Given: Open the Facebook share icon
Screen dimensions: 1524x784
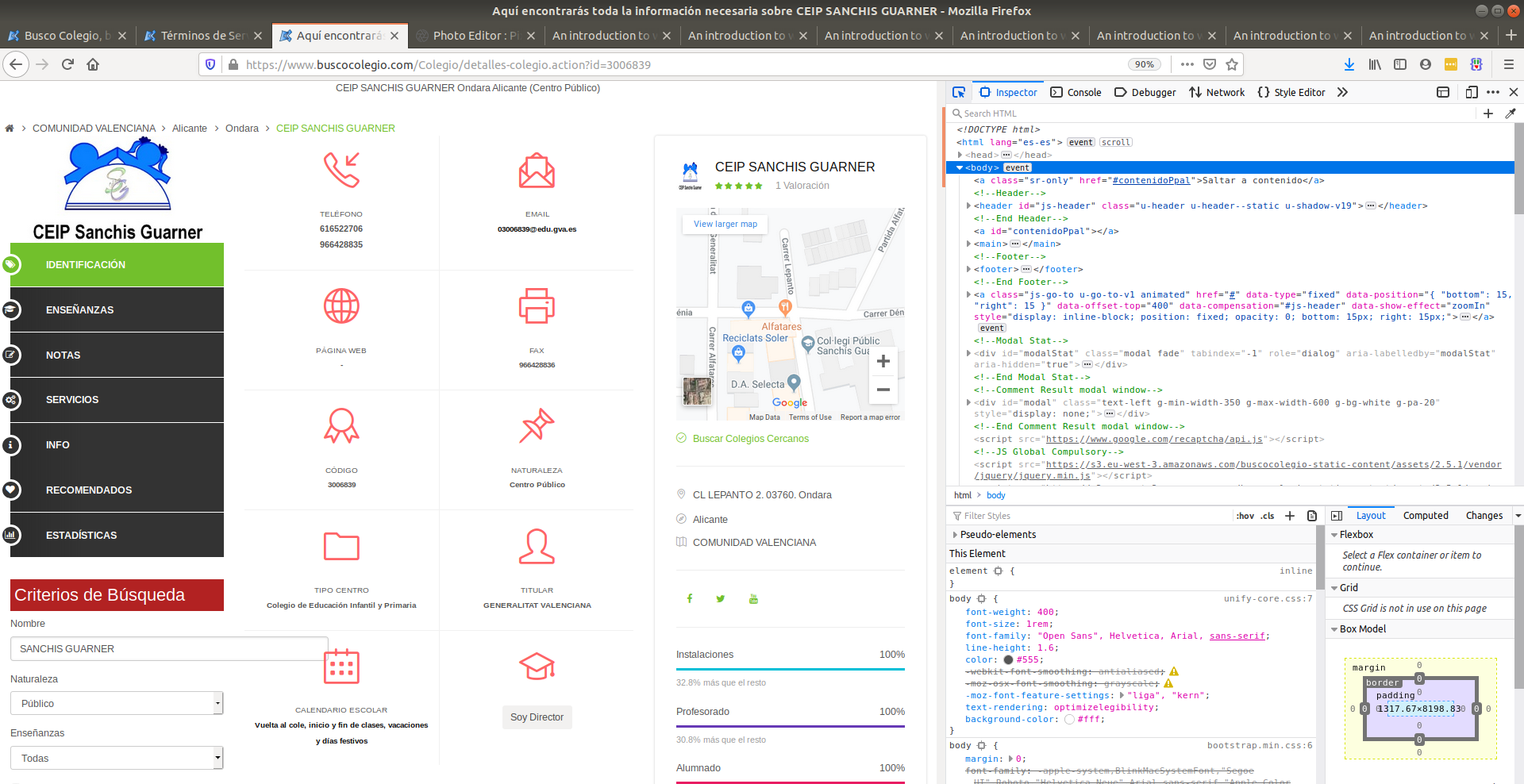Looking at the screenshot, I should coord(690,598).
